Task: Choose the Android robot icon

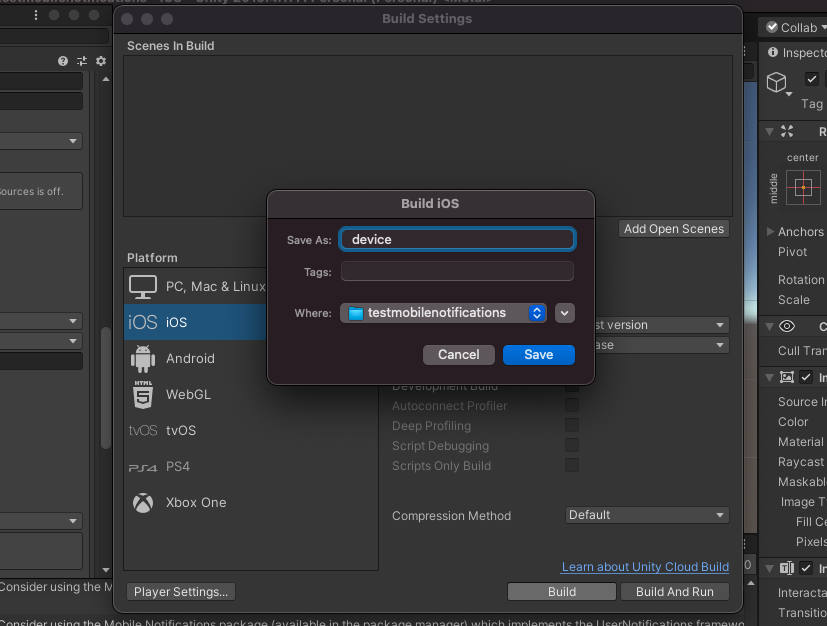Action: click(143, 359)
